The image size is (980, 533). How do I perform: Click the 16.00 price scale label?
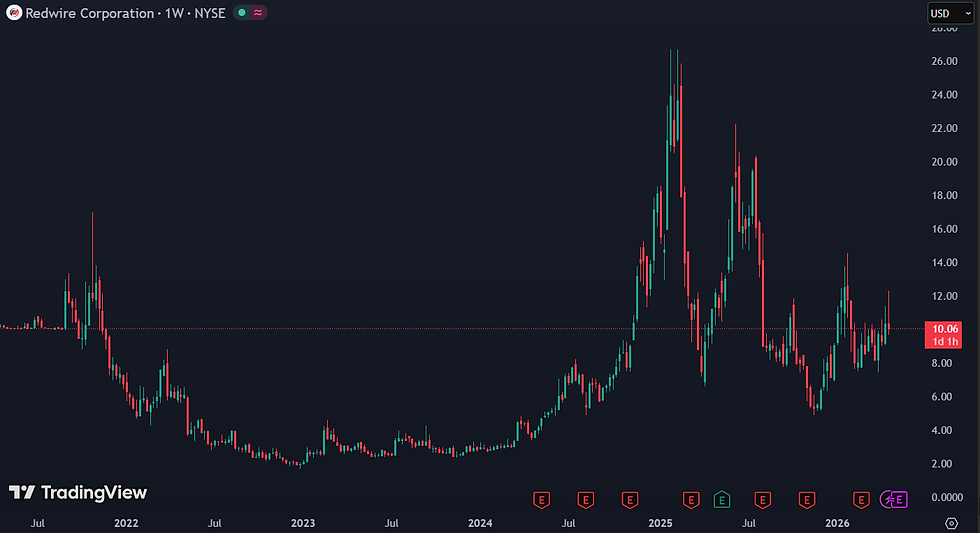click(x=944, y=229)
